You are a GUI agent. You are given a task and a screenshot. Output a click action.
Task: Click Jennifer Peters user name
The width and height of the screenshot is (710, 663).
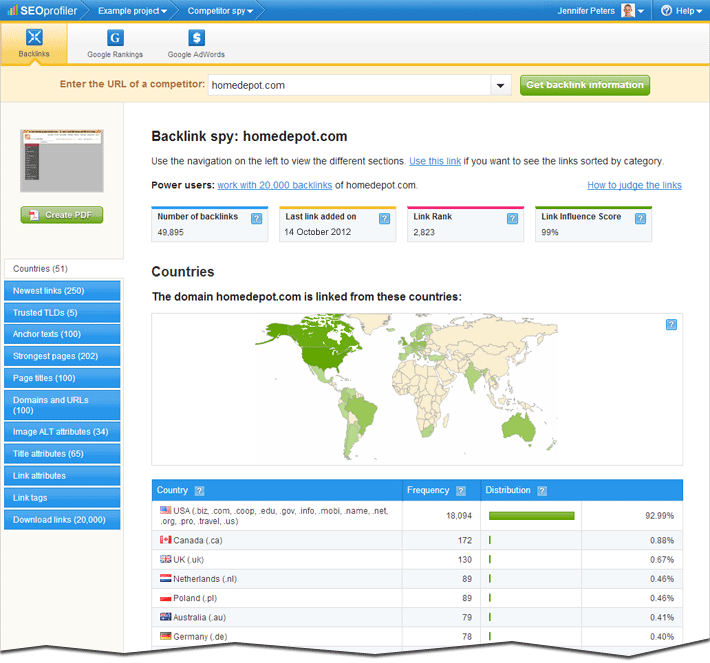pyautogui.click(x=586, y=11)
